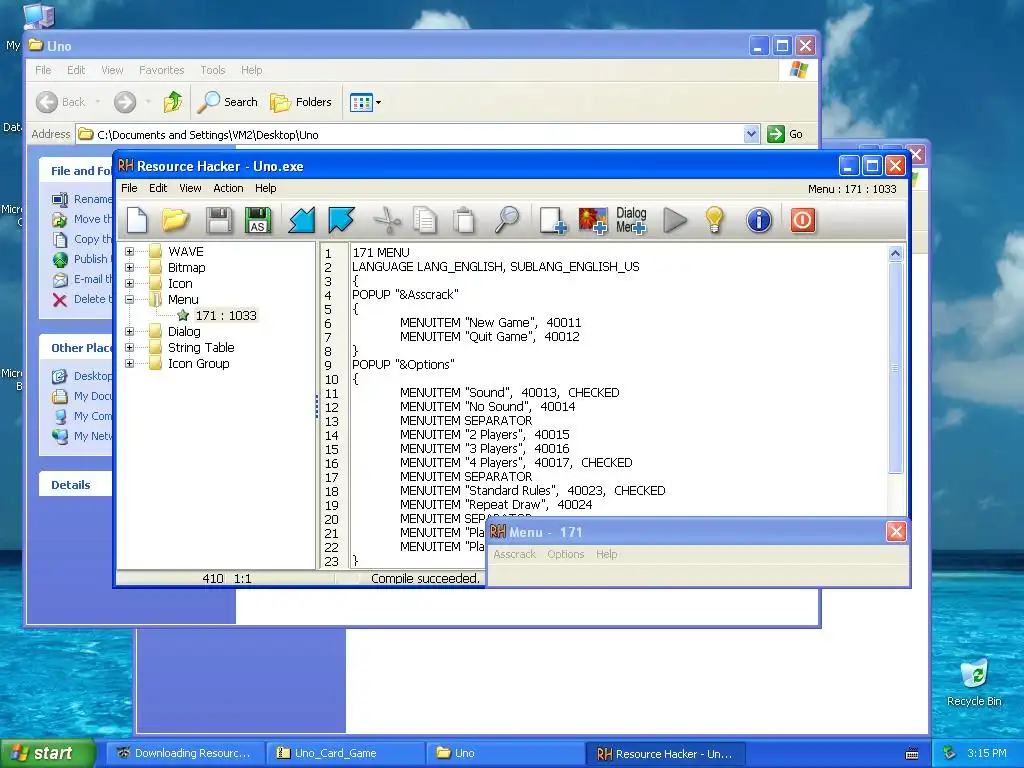
Task: Click Add new resource page-plus icon
Action: (552, 220)
